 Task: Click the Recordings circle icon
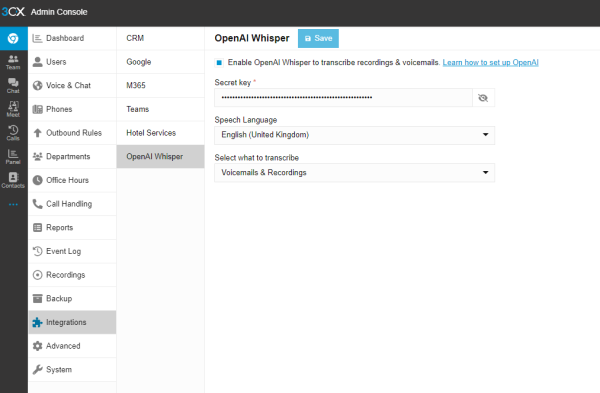coord(38,275)
